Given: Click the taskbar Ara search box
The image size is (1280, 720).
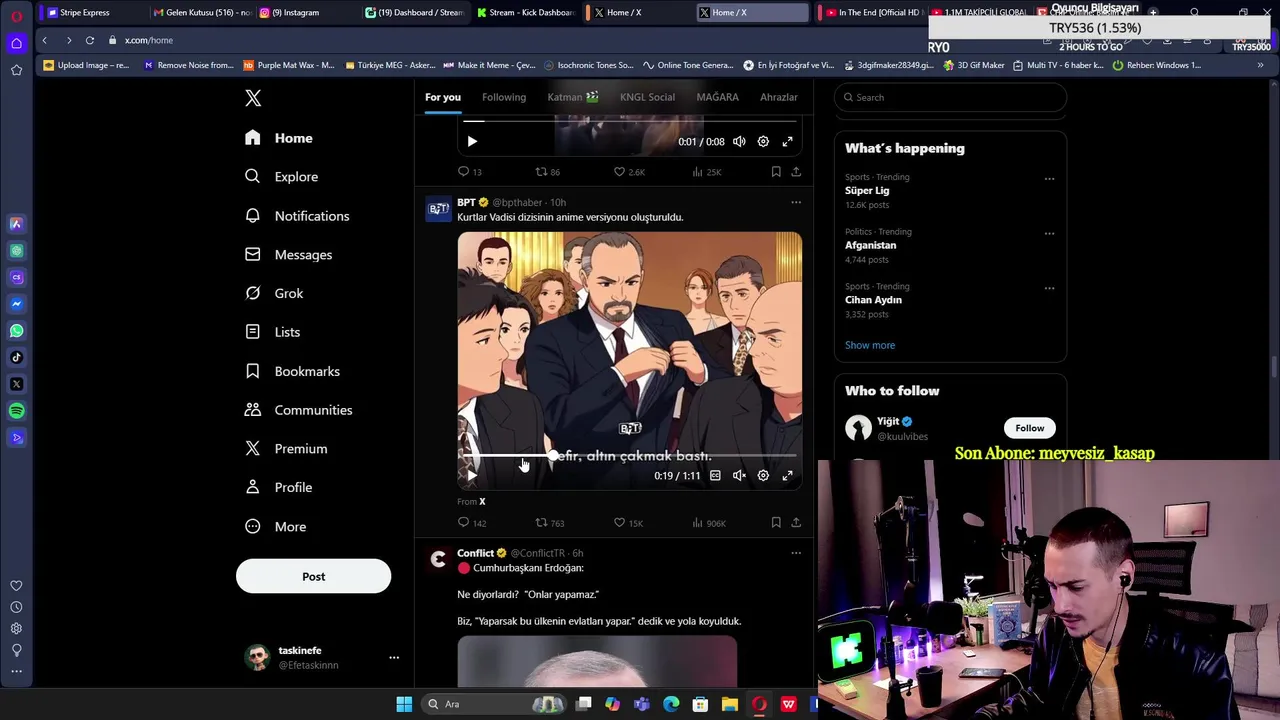Looking at the screenshot, I should point(495,704).
